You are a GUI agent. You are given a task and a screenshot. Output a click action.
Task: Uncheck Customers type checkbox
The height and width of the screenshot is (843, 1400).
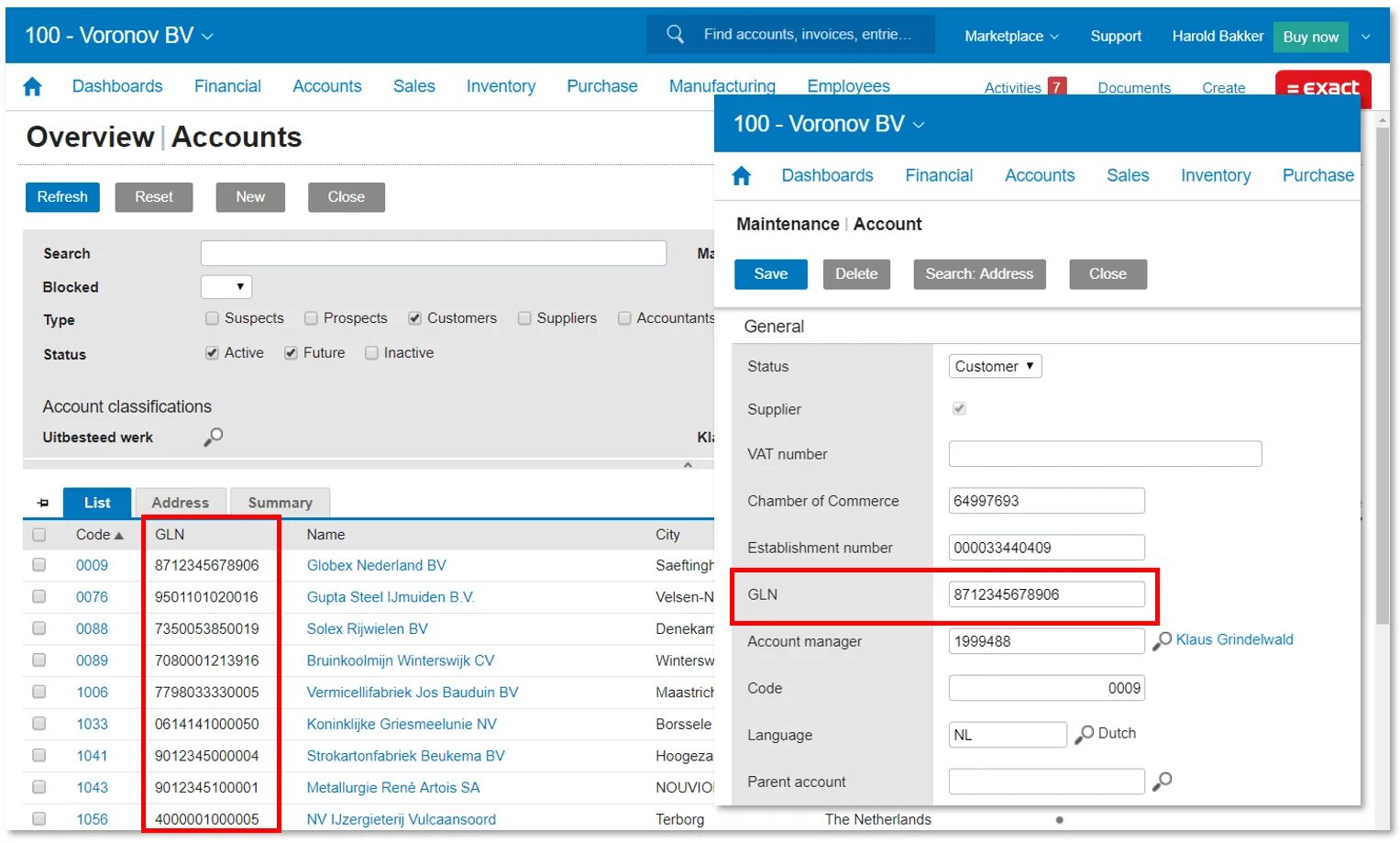(414, 318)
